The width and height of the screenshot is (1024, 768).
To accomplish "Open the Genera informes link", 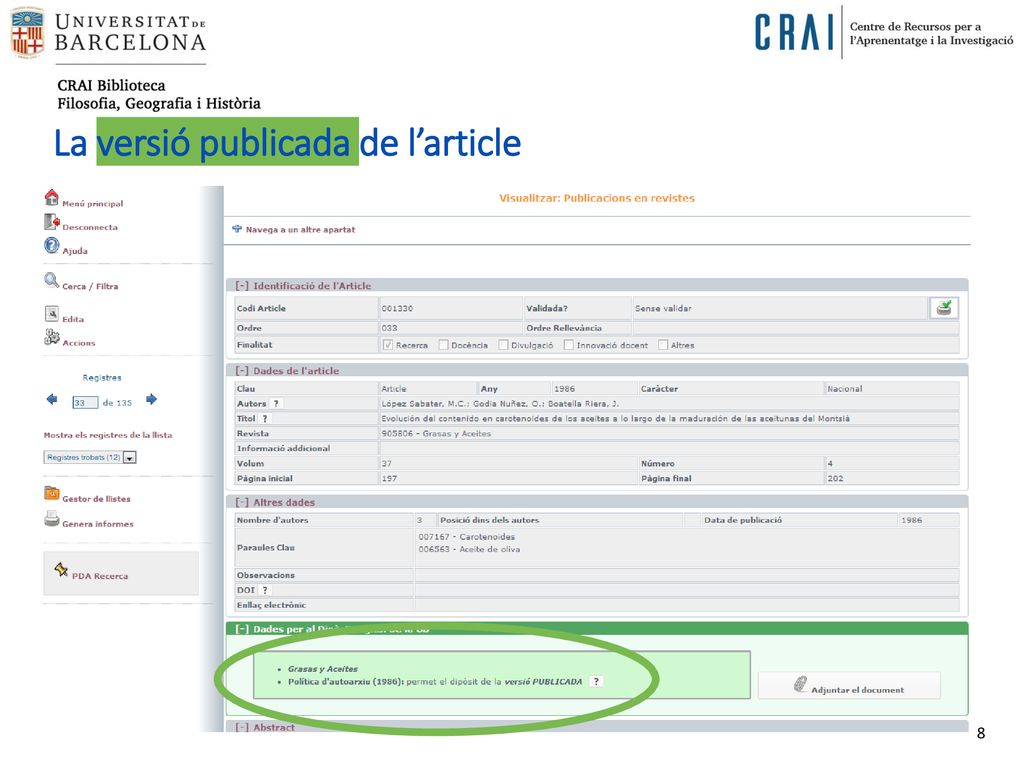I will [x=98, y=524].
